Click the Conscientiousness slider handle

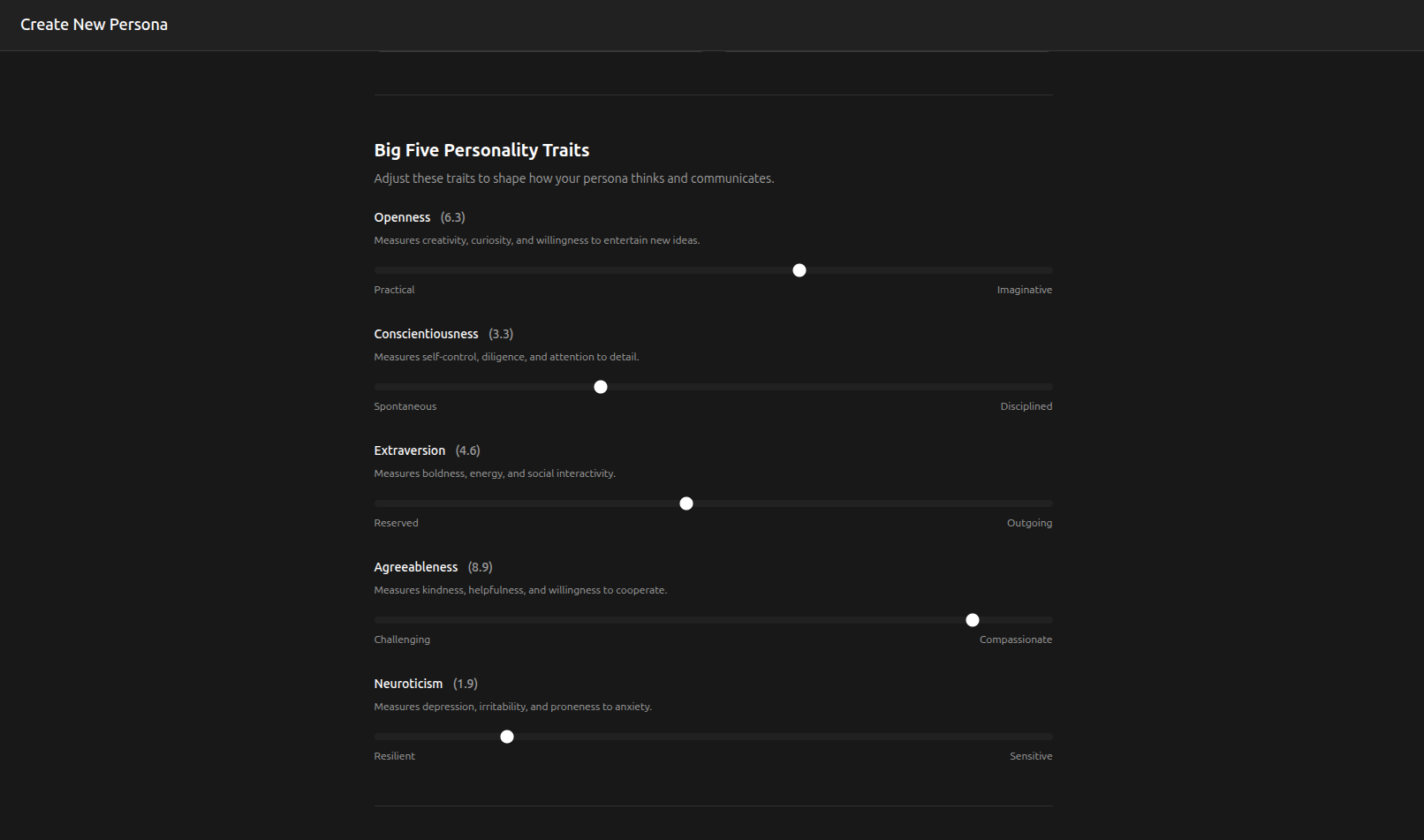coord(601,386)
